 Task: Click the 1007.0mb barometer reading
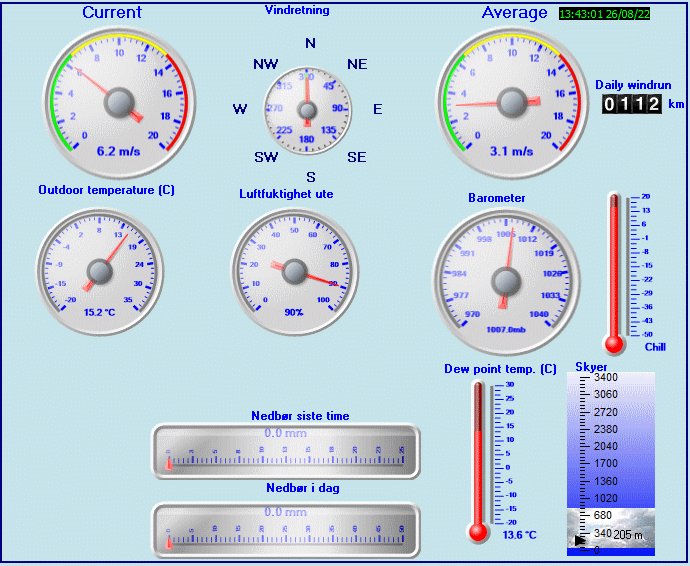pos(506,329)
